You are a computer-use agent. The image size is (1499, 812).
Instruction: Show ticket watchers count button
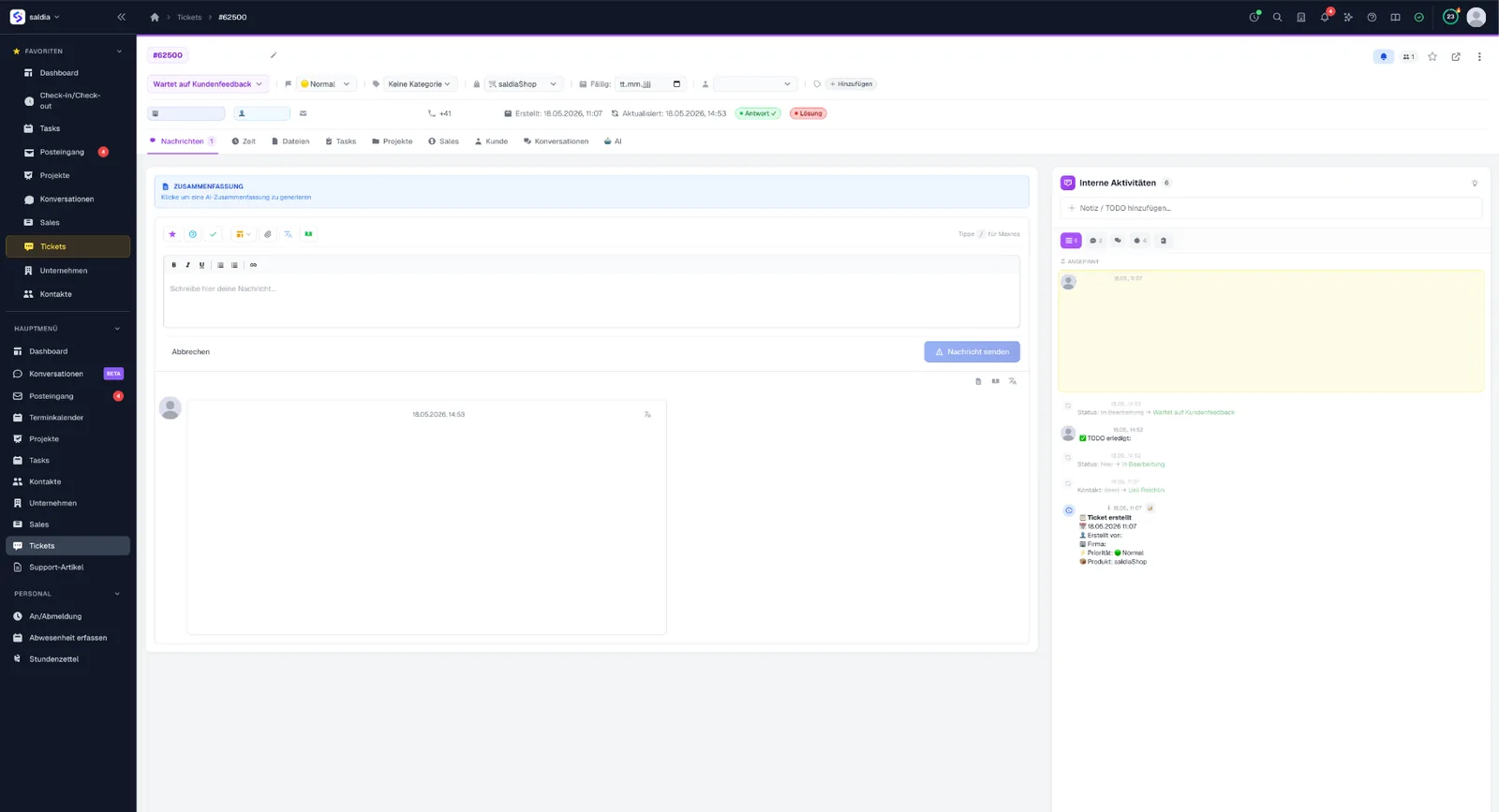(1408, 57)
